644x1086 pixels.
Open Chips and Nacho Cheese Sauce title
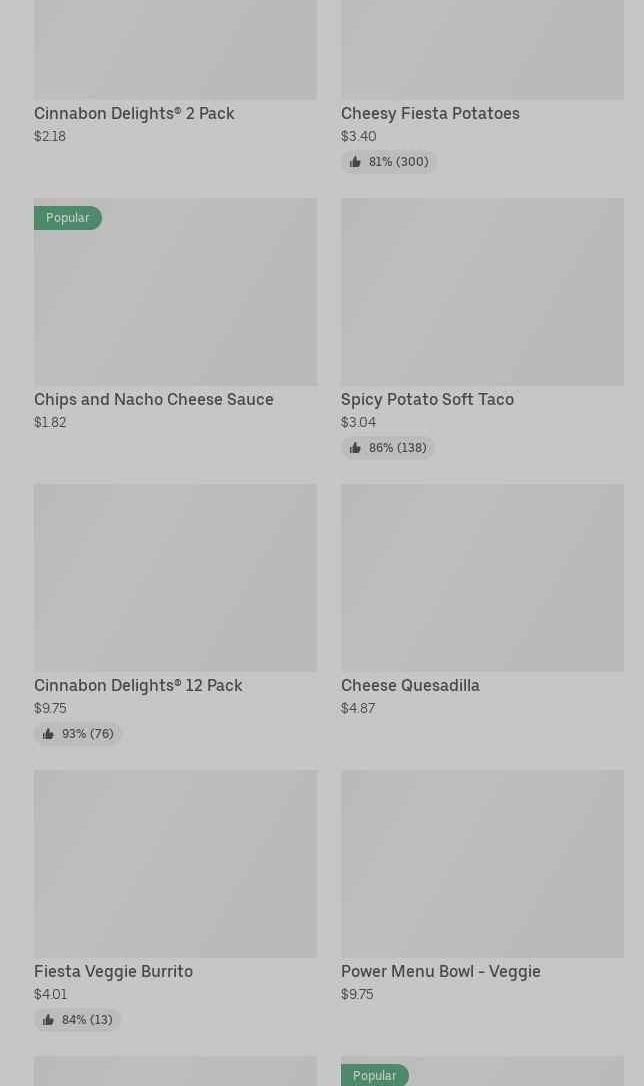[x=154, y=399]
